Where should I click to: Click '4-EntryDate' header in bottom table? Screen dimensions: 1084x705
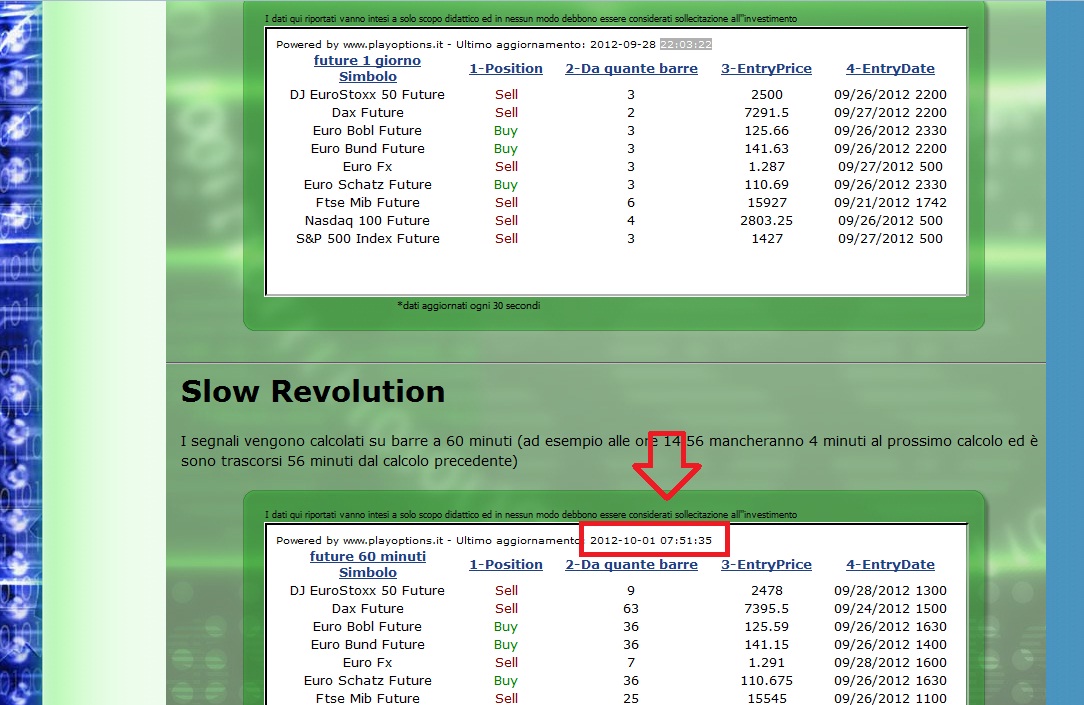tap(890, 565)
